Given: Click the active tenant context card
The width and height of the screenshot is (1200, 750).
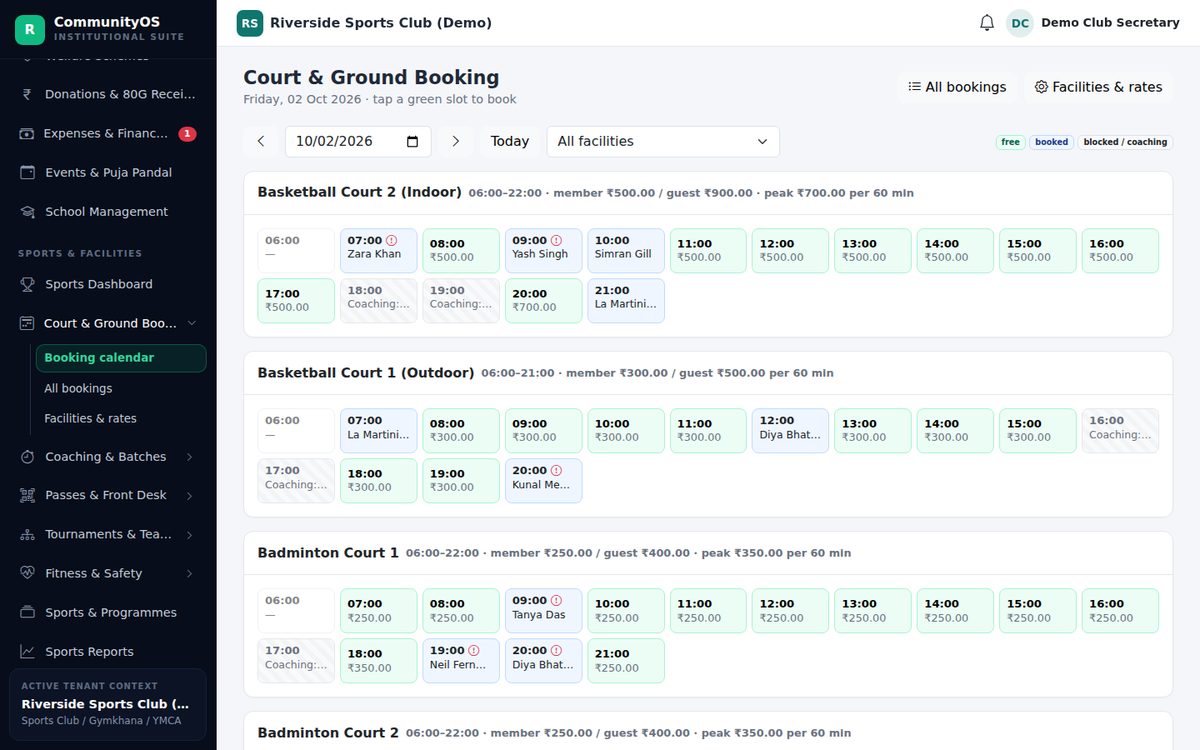Looking at the screenshot, I should (108, 705).
